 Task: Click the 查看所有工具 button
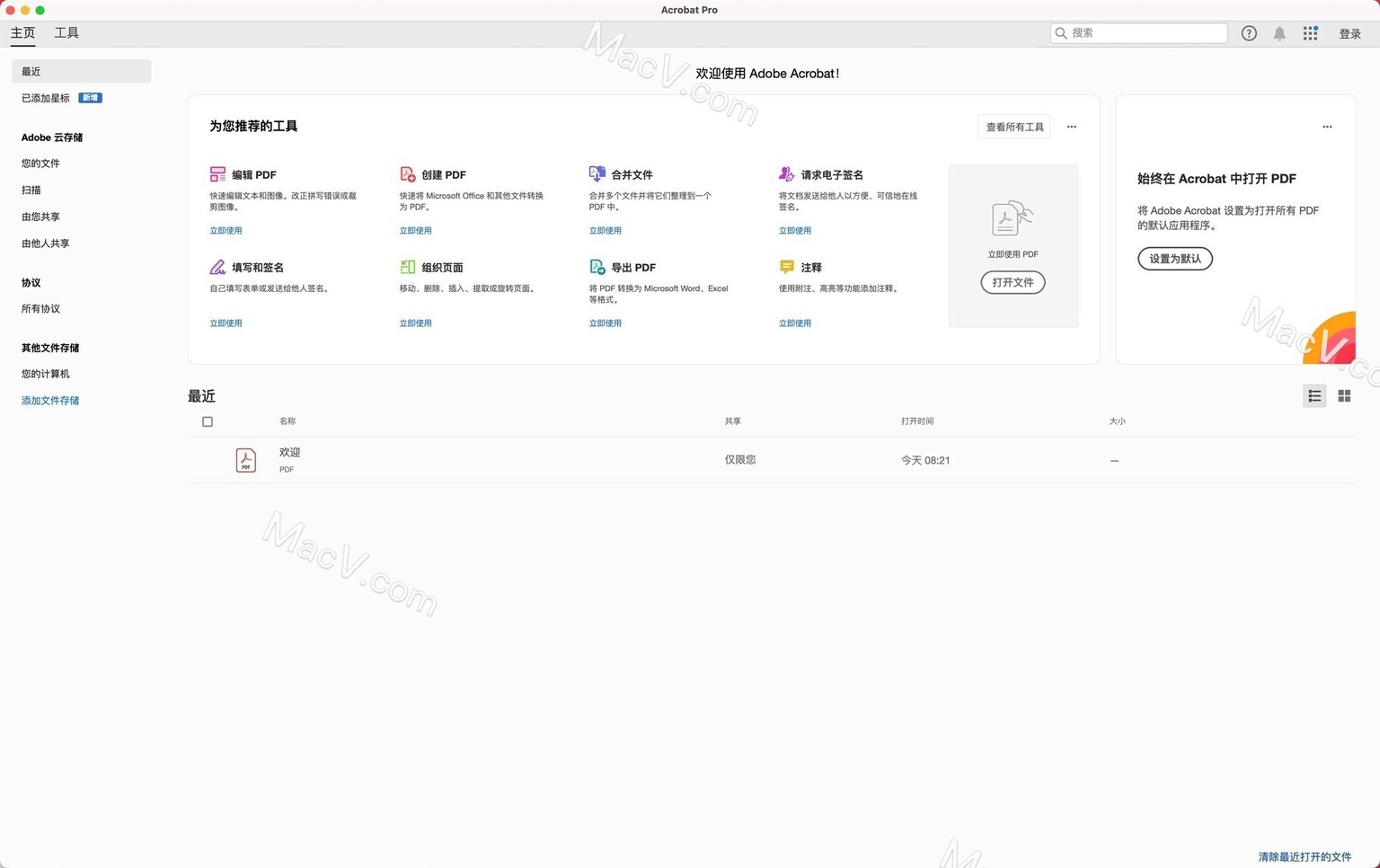point(1014,127)
